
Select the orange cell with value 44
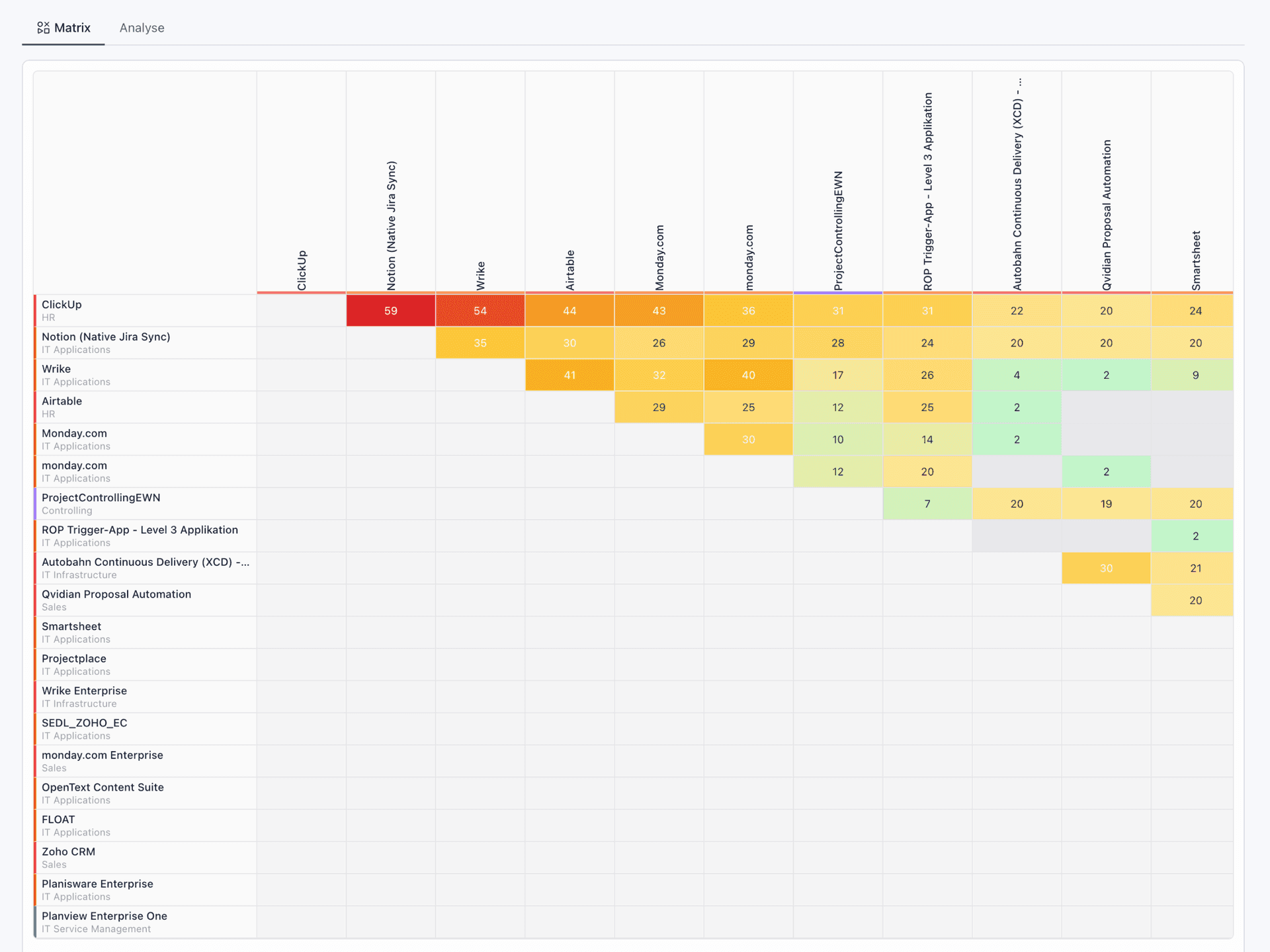point(570,311)
